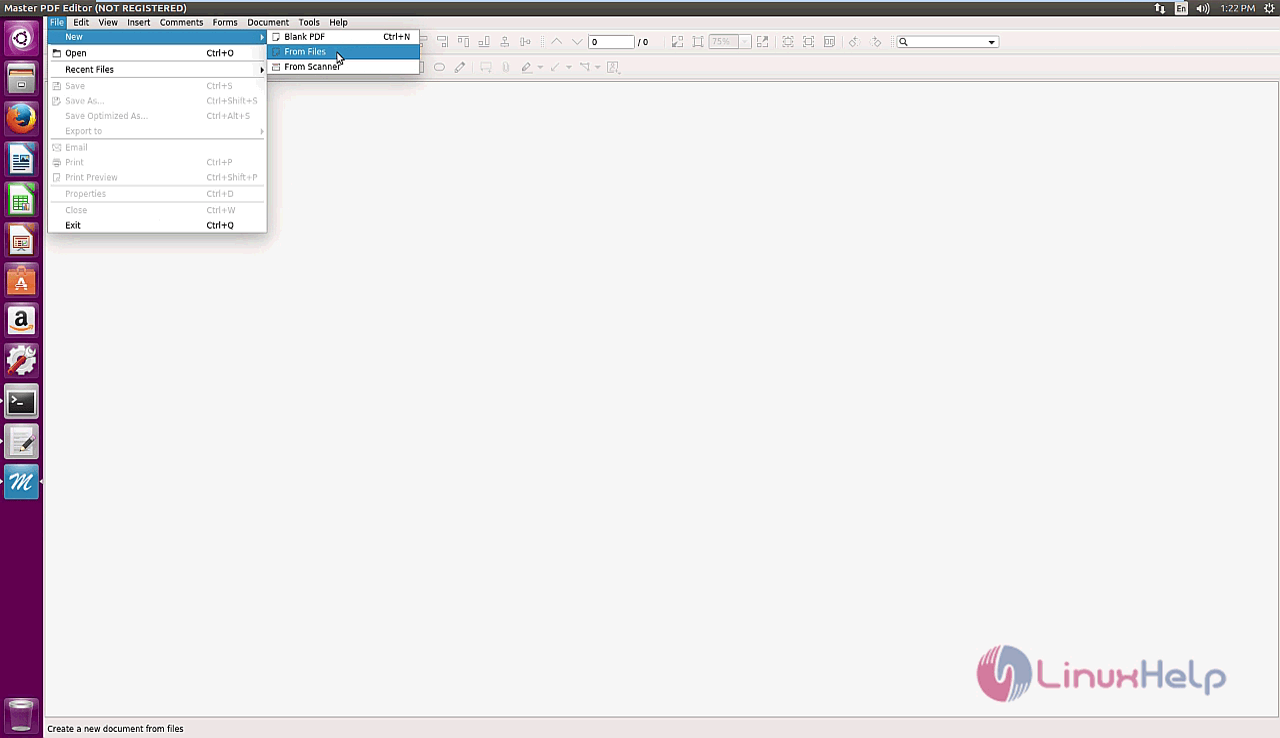1280x738 pixels.
Task: Choose Open in the File menu
Action: [157, 53]
